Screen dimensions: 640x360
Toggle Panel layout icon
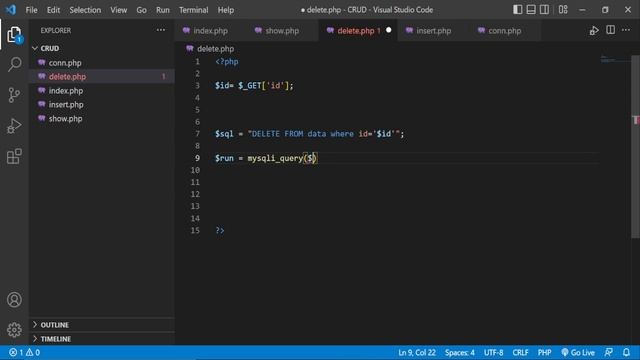(531, 9)
